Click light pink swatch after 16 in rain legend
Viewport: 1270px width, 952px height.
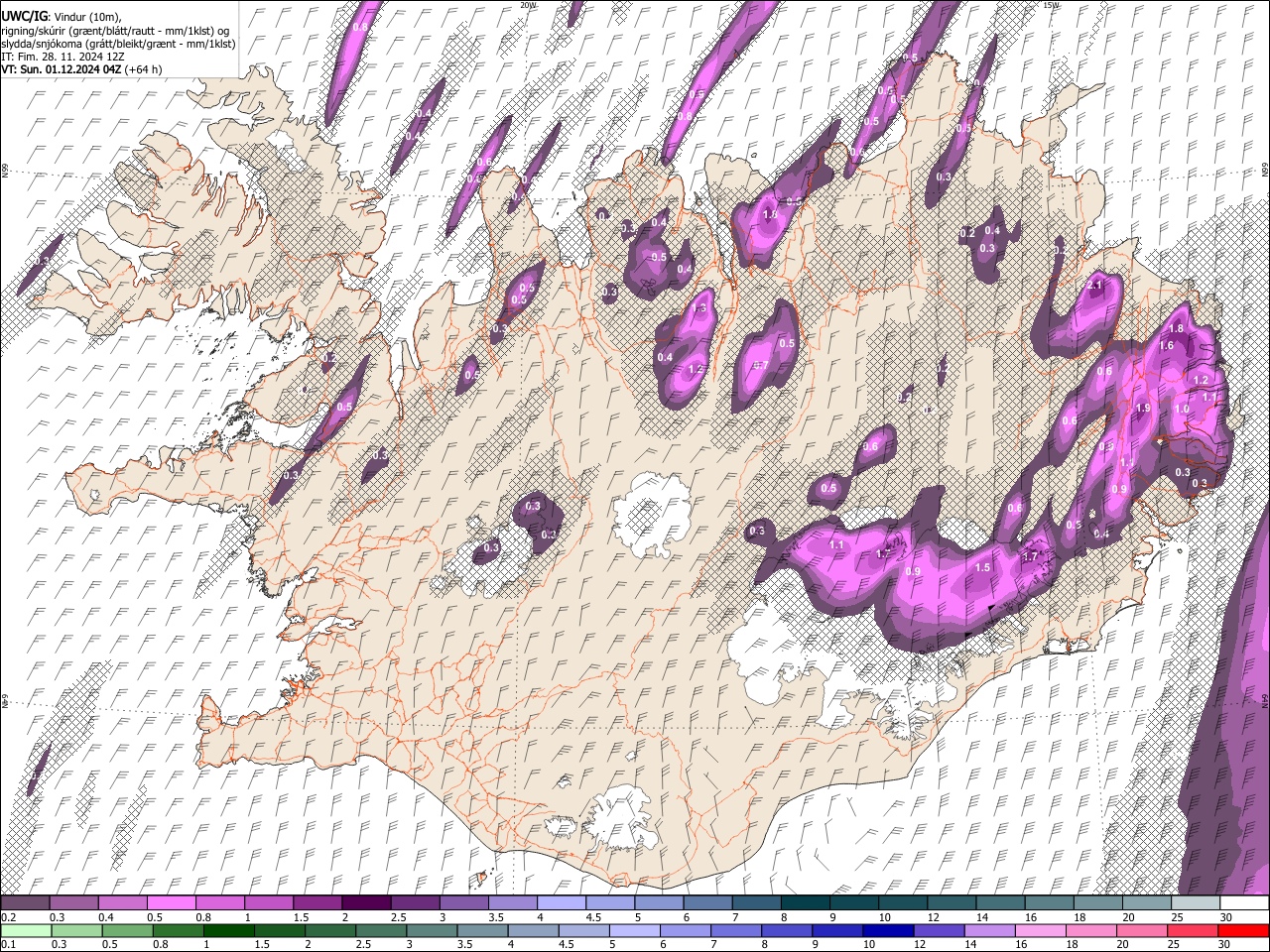click(1041, 930)
